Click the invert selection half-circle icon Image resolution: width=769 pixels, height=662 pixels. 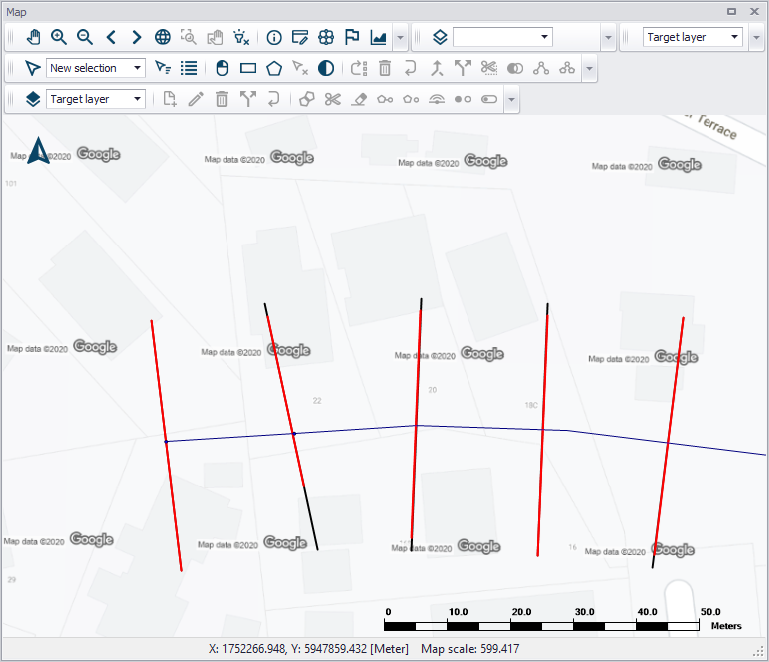[x=326, y=68]
